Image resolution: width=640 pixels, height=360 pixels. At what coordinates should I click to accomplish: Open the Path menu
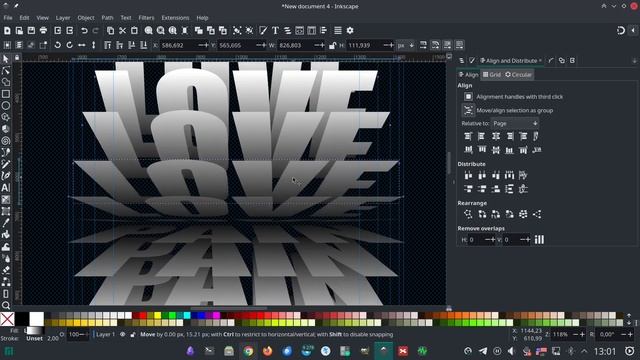coord(107,18)
